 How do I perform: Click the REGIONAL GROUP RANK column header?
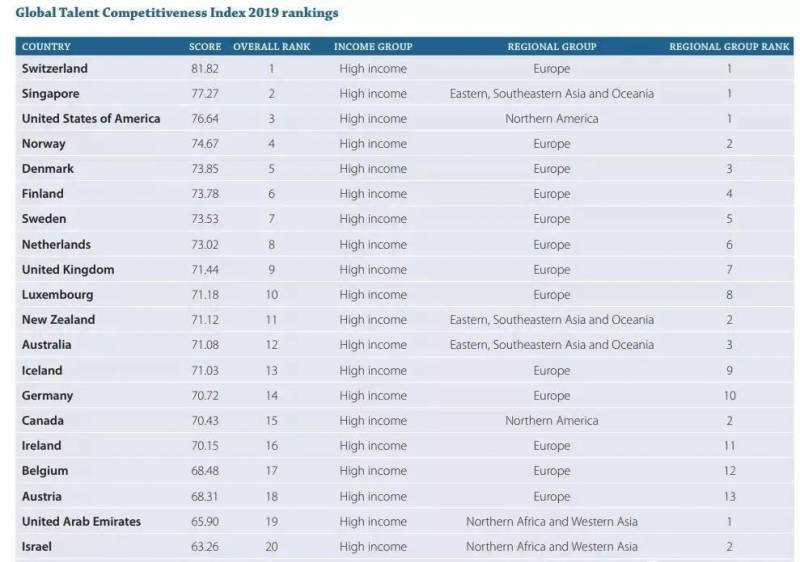(729, 47)
